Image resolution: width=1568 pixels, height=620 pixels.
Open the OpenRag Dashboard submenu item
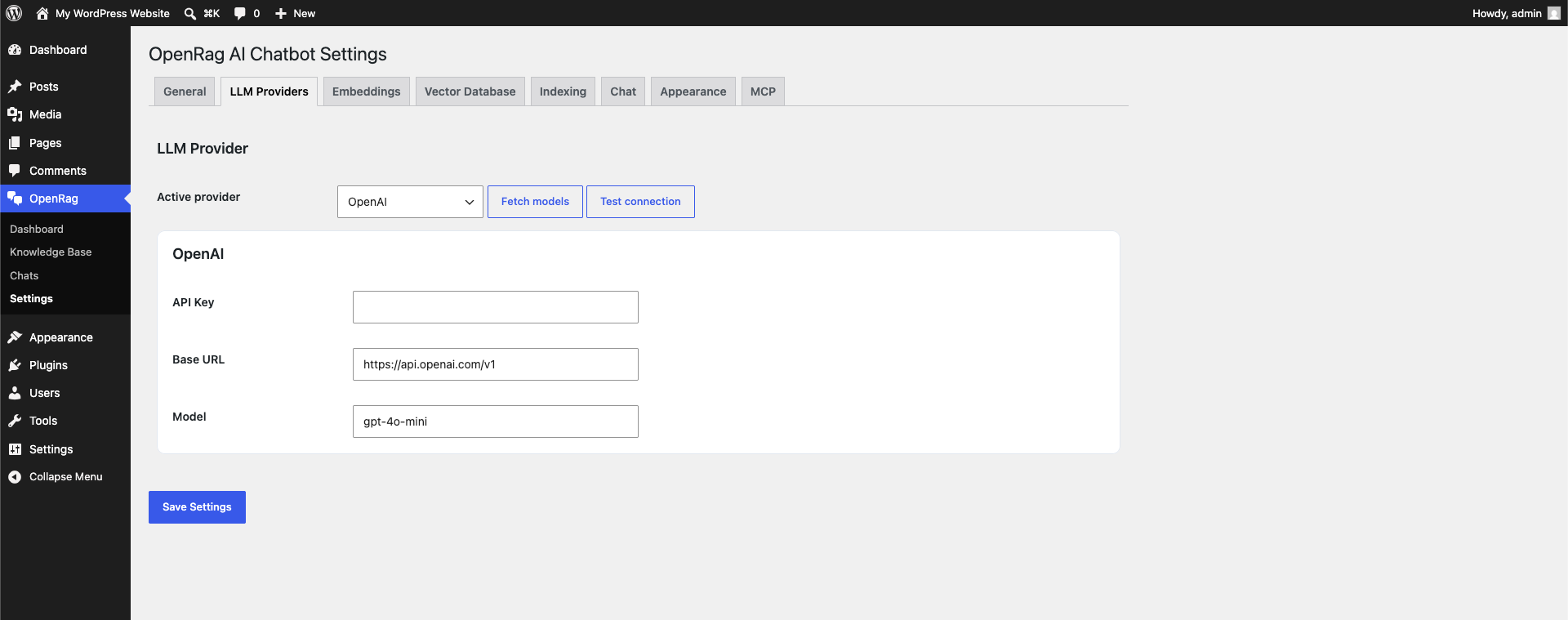37,230
